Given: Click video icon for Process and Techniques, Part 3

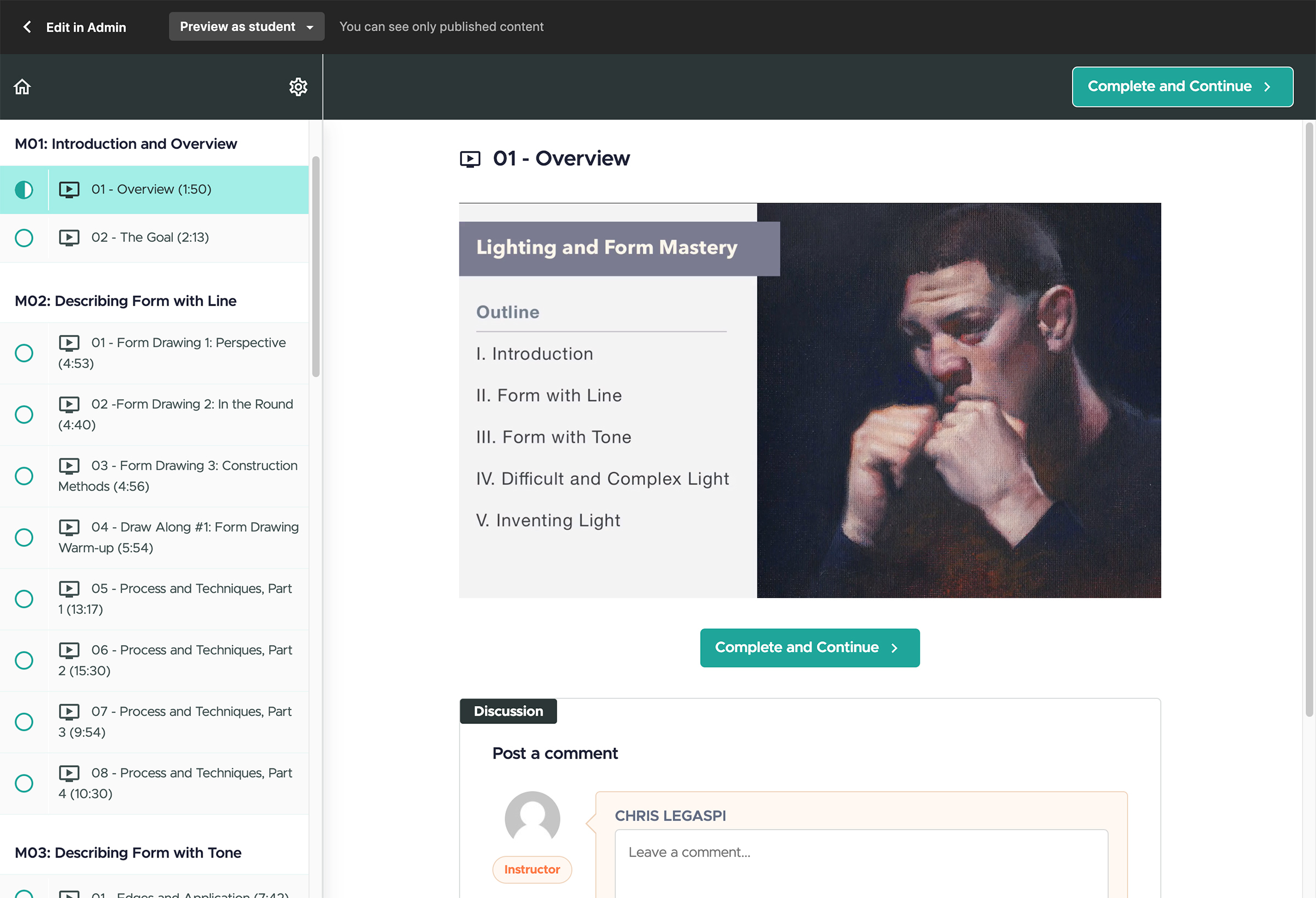Looking at the screenshot, I should coord(69,711).
